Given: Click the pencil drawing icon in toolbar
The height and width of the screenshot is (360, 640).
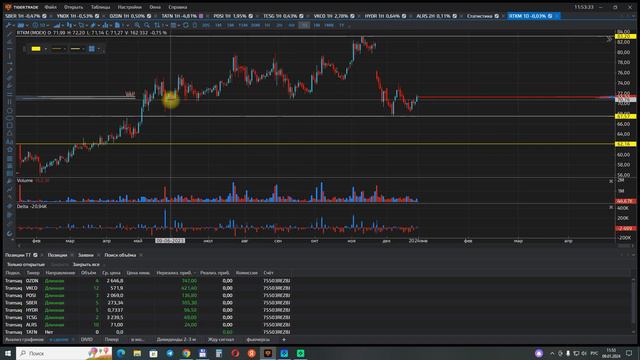Looking at the screenshot, I should [x=93, y=25].
